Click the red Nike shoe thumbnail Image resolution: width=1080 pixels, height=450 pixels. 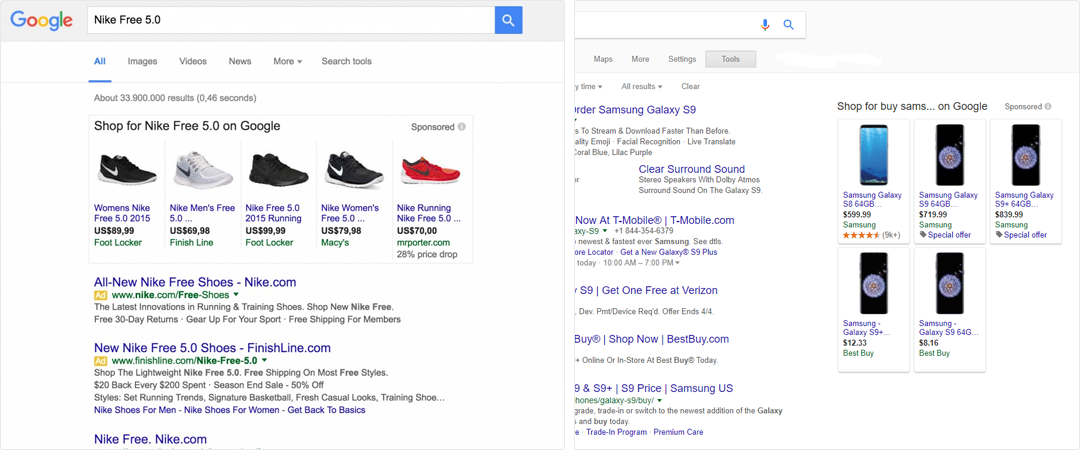point(430,169)
